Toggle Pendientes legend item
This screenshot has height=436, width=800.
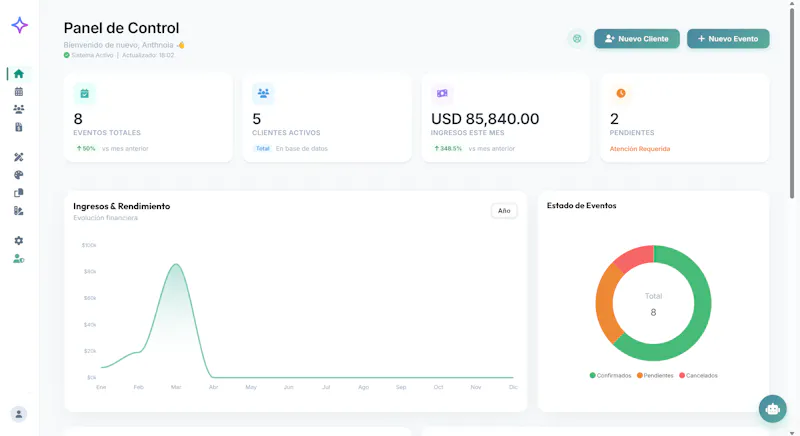pos(655,375)
